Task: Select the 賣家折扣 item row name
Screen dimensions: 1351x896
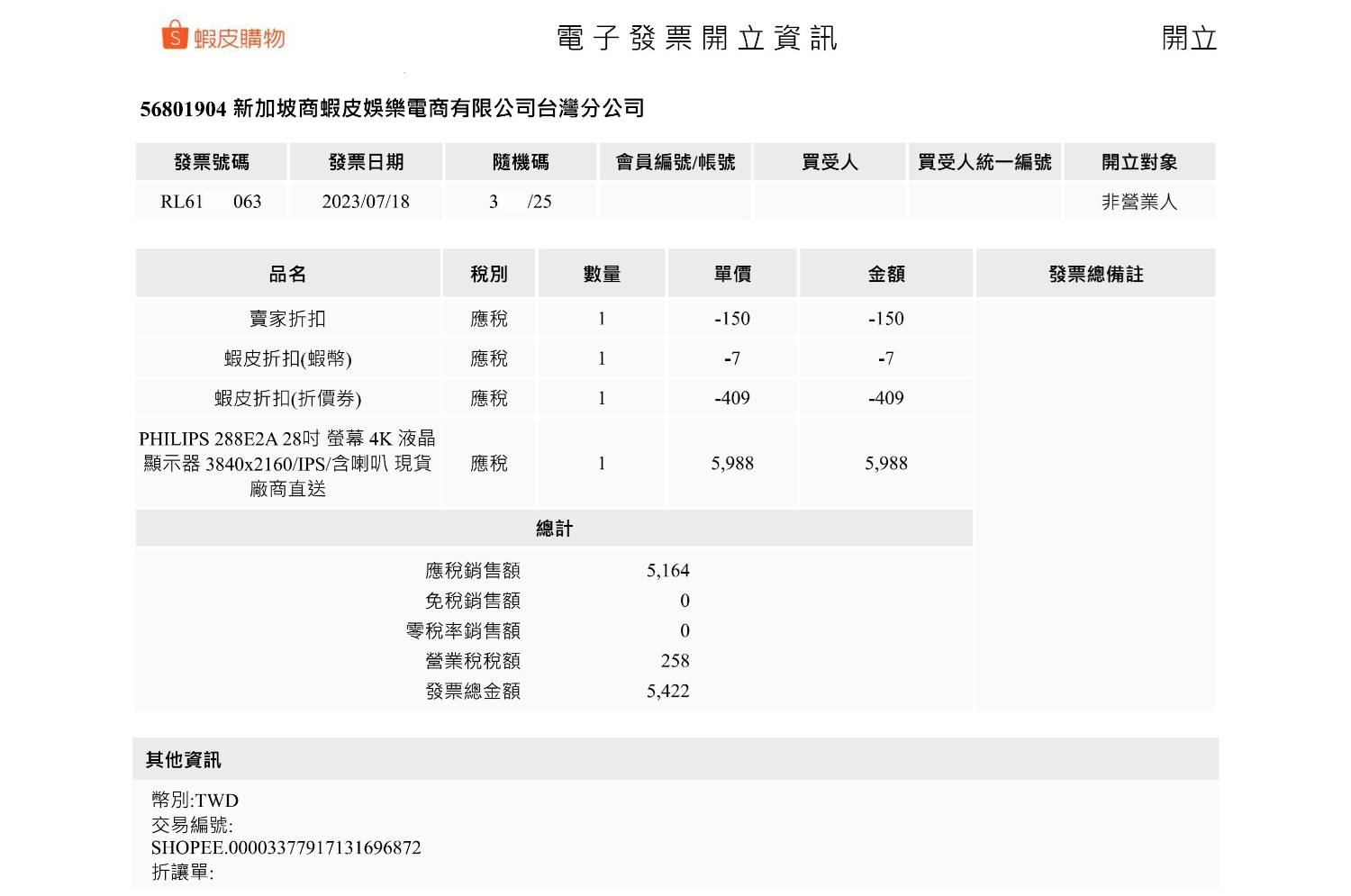Action: pos(288,319)
